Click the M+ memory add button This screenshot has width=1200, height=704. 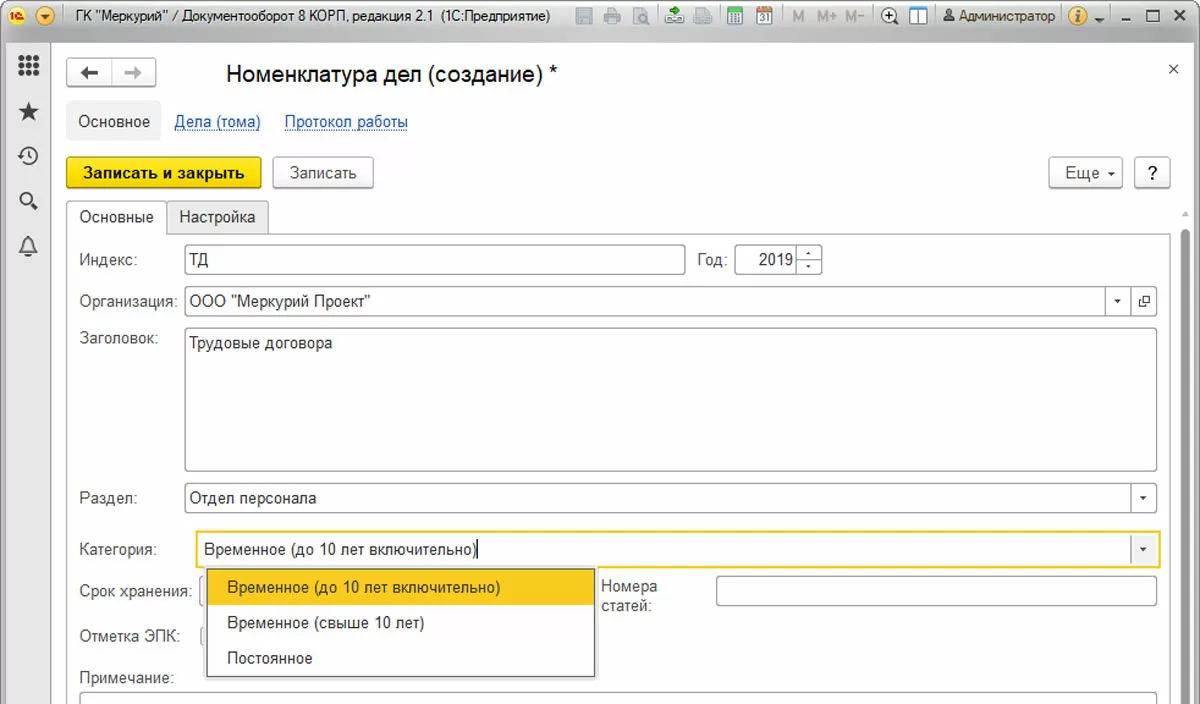(826, 16)
